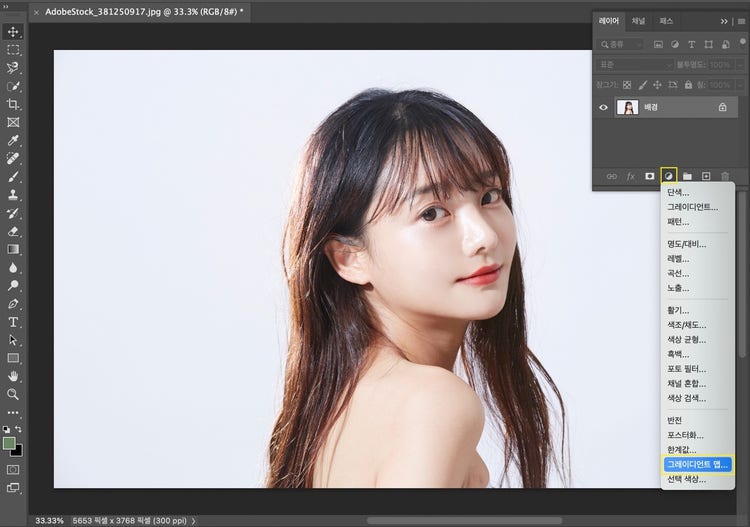Toggle pixel layer filter in Layers panel
This screenshot has width=750, height=527.
click(658, 44)
